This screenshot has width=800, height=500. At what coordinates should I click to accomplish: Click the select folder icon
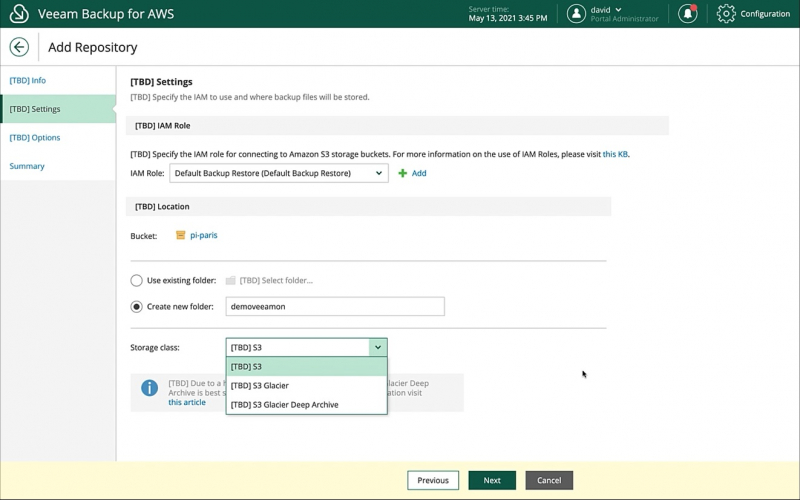click(231, 281)
